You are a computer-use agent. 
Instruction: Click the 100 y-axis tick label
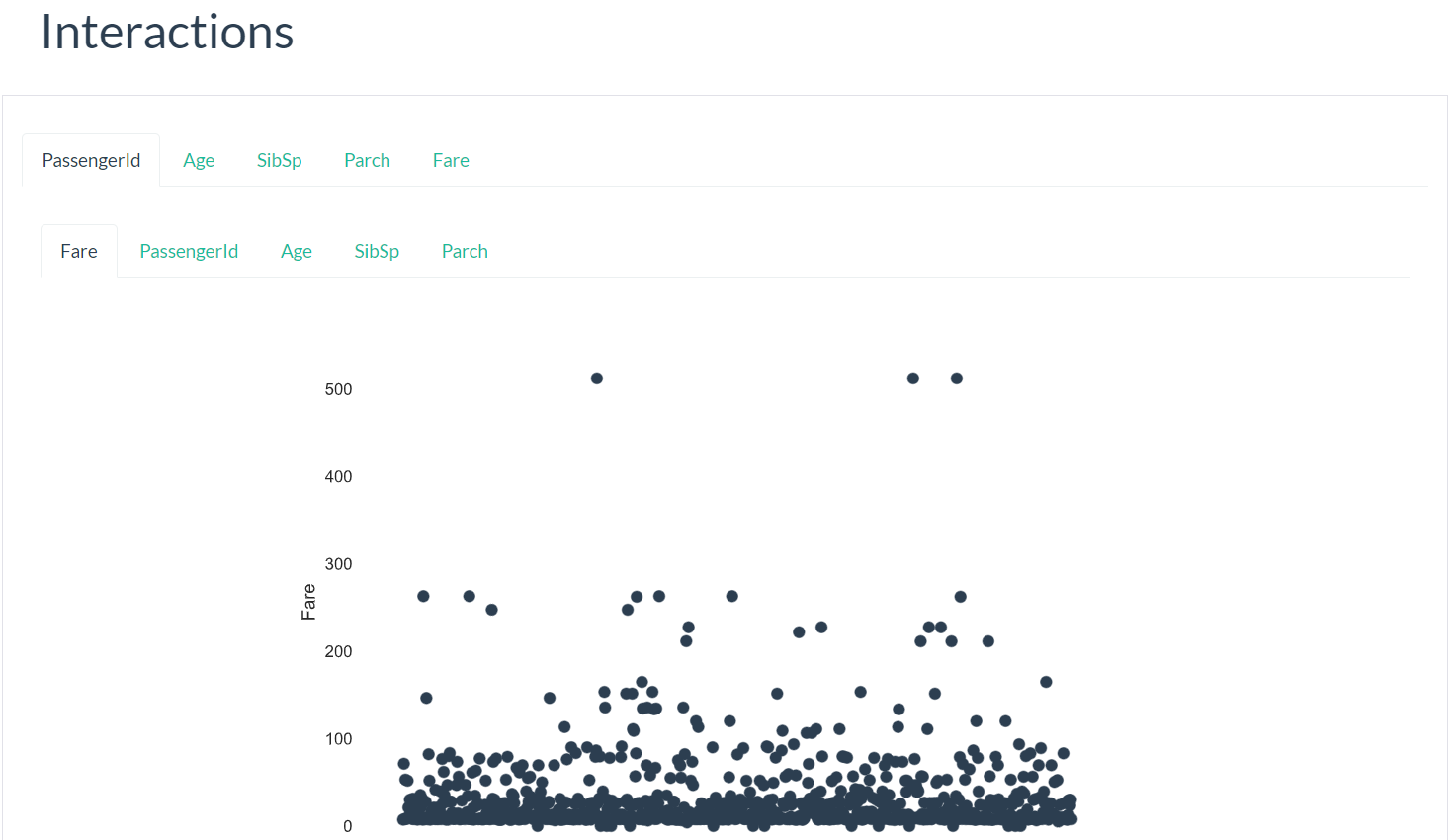tap(338, 739)
